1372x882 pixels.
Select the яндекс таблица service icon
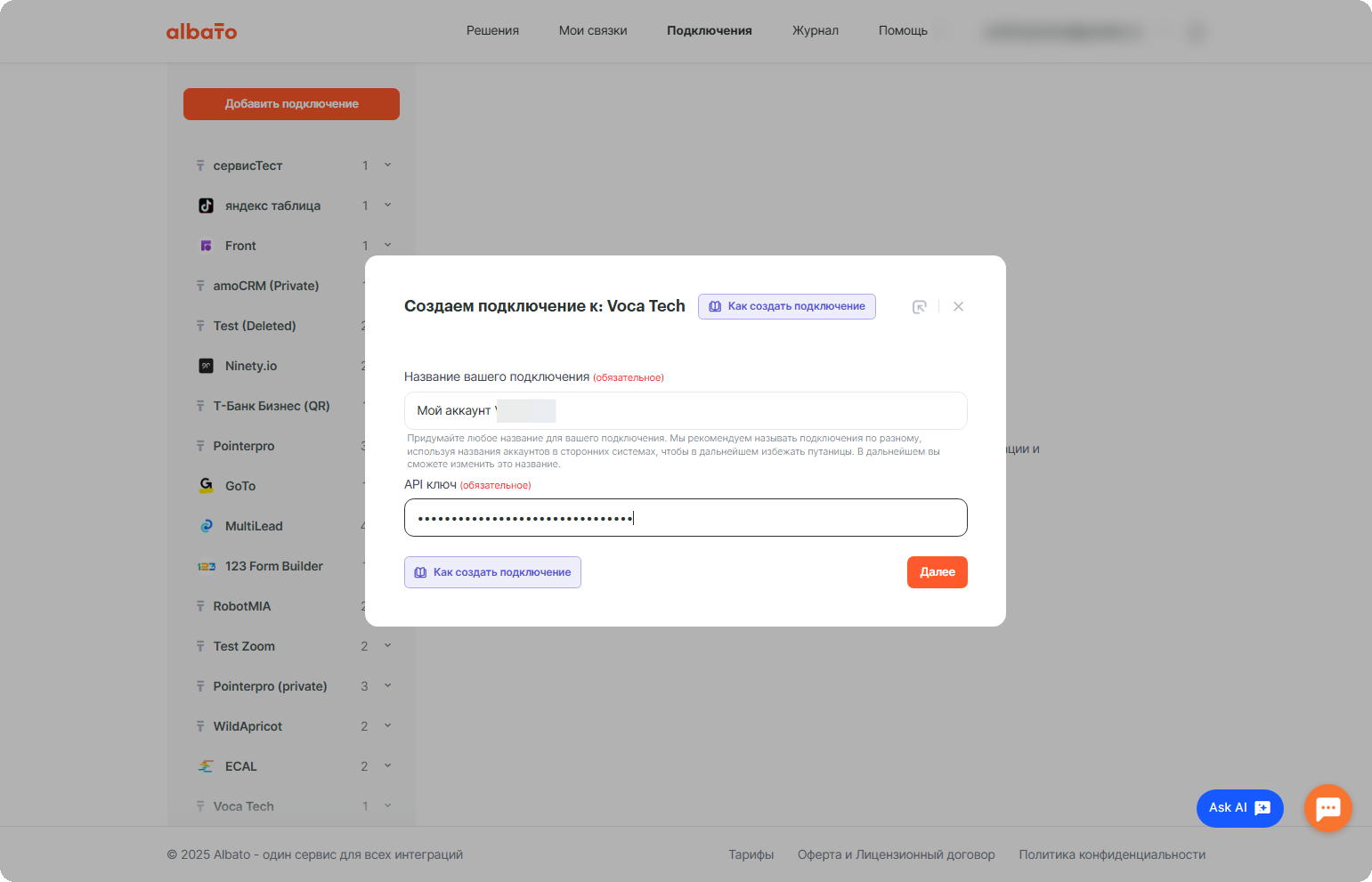205,205
